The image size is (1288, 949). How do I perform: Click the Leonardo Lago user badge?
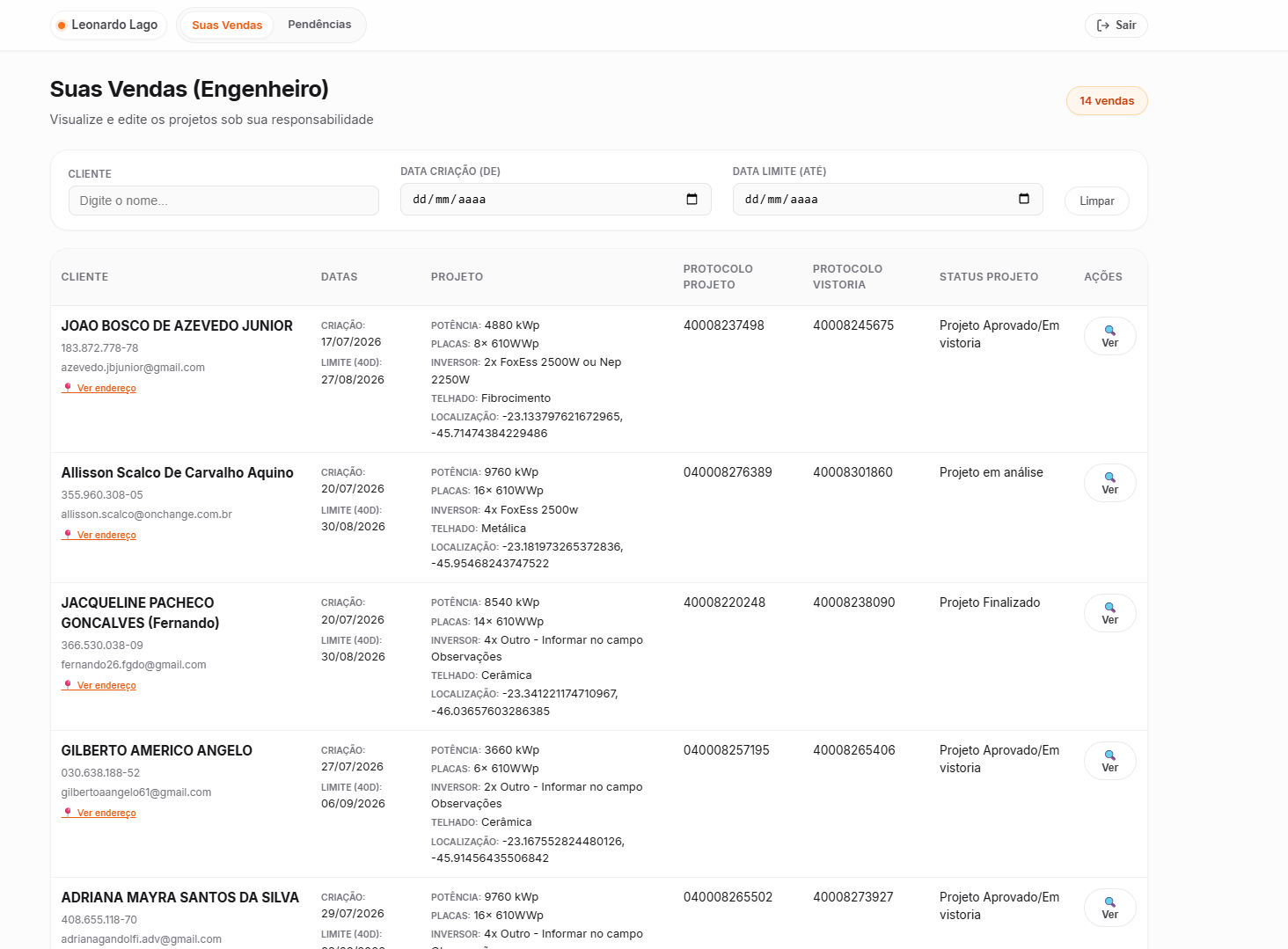click(x=108, y=26)
